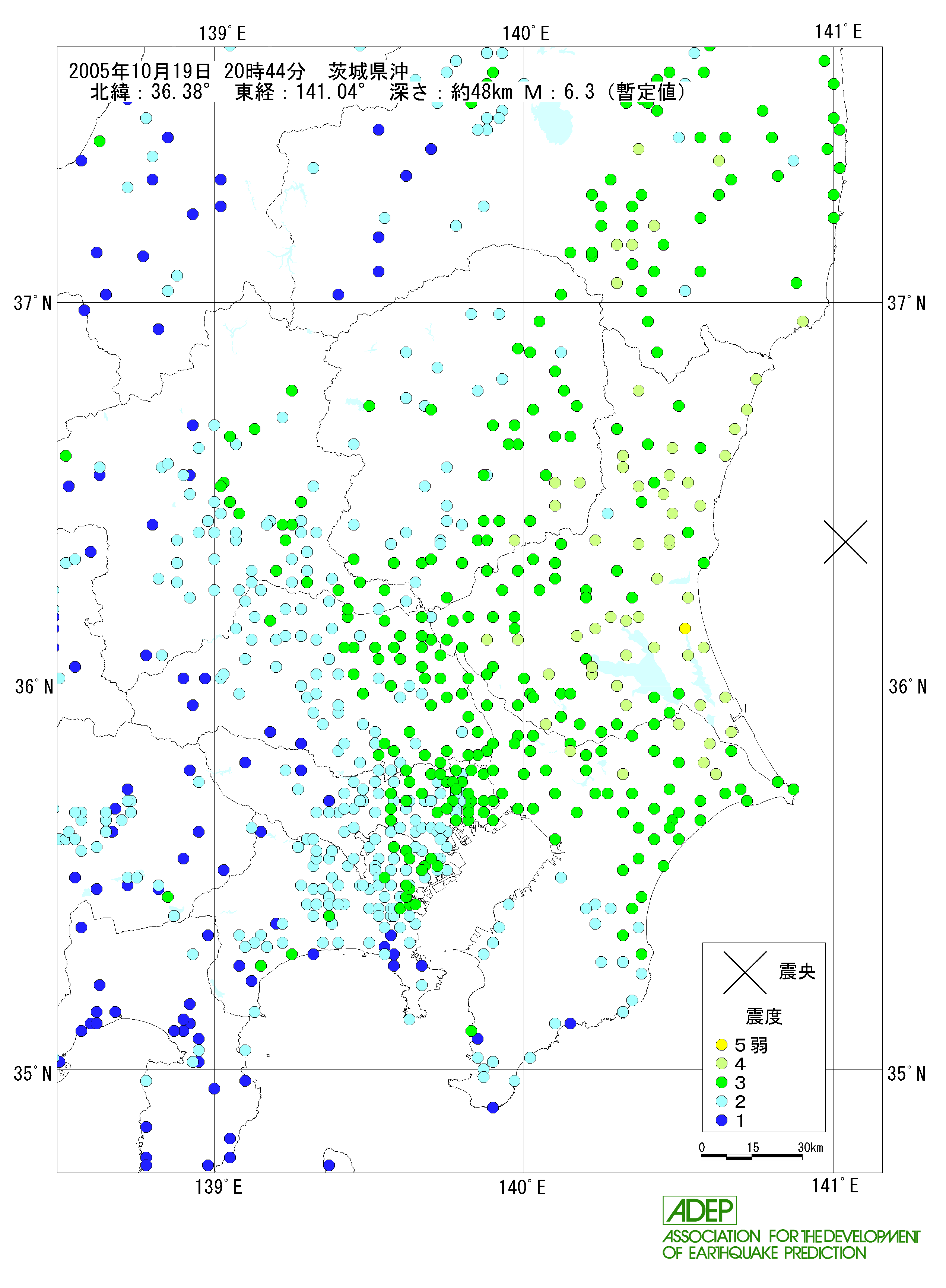Screen dimensions: 946x1288
Task: Click the top 141°E axis label
Action: click(838, 32)
